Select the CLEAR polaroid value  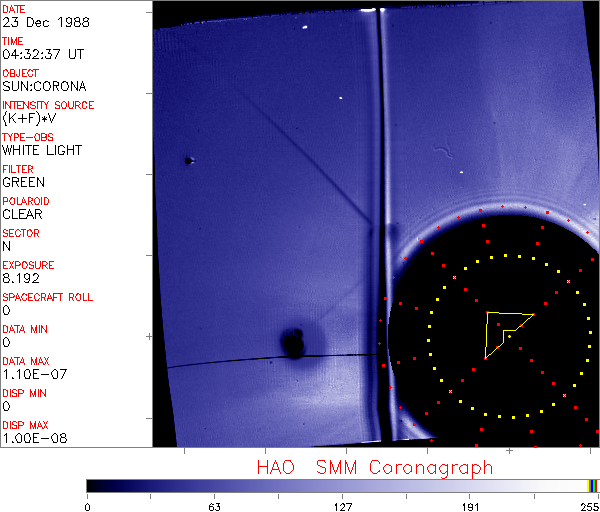tap(22, 214)
